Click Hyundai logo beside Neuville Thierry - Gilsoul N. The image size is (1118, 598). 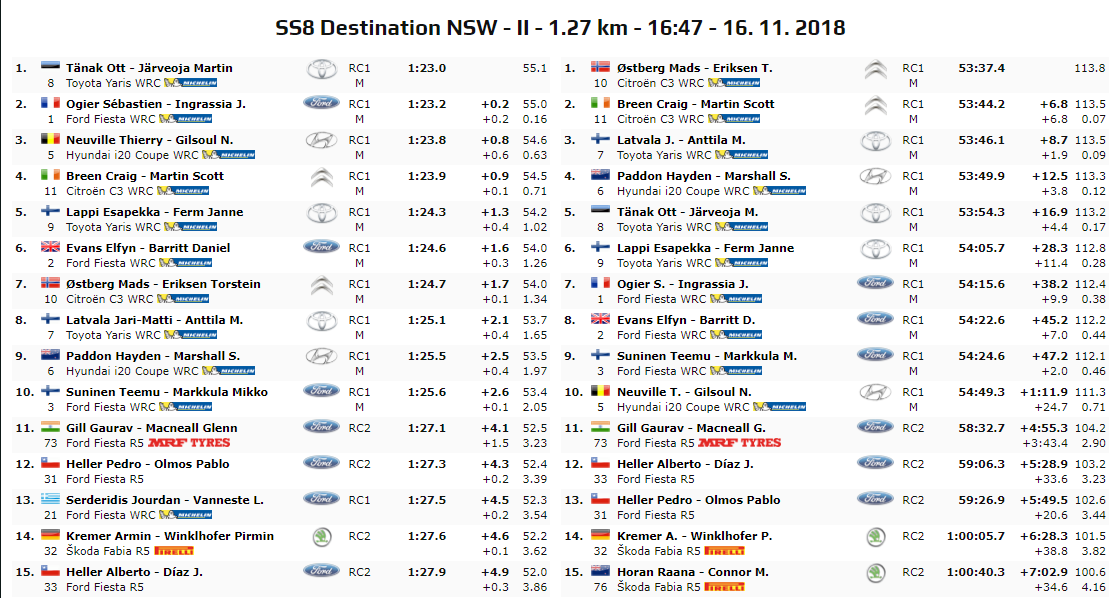[x=321, y=141]
